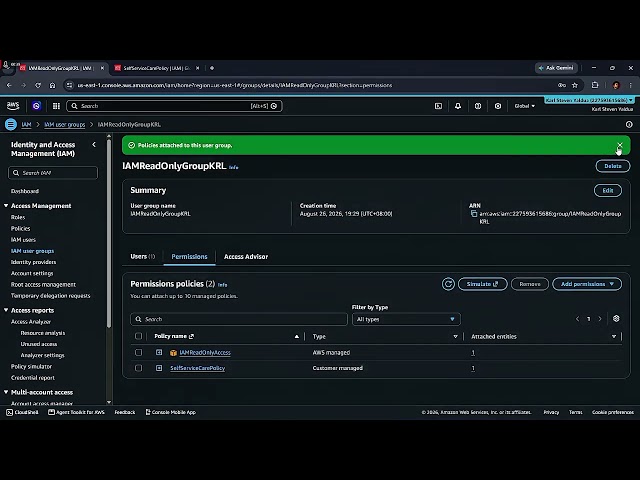Go back in browser history
Viewport: 640px width, 480px height.
coord(9,85)
